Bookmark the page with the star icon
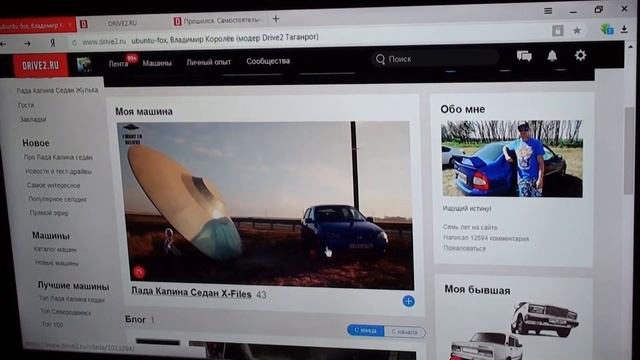 [577, 30]
